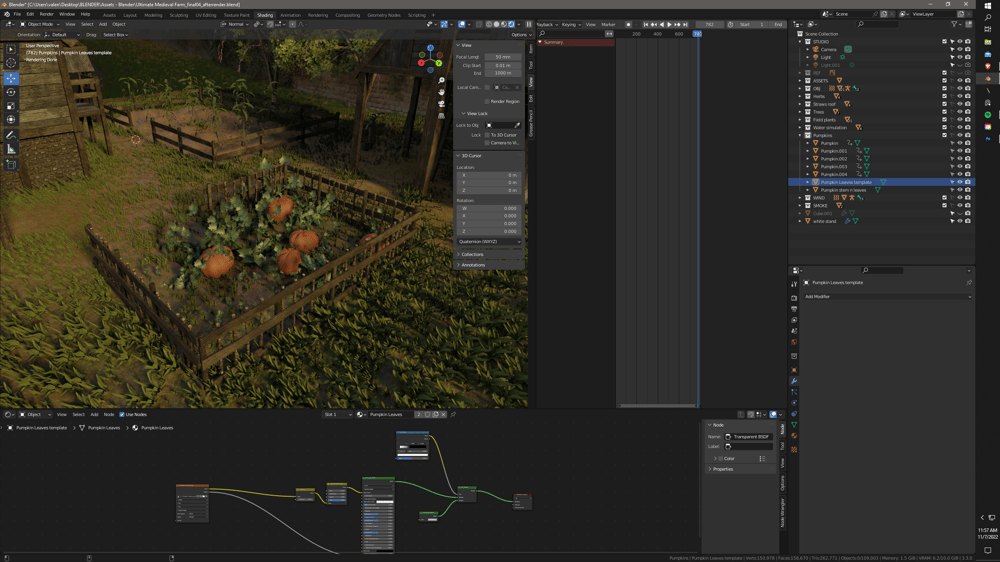Open the Physics properties icon
The height and width of the screenshot is (562, 1000).
794,403
